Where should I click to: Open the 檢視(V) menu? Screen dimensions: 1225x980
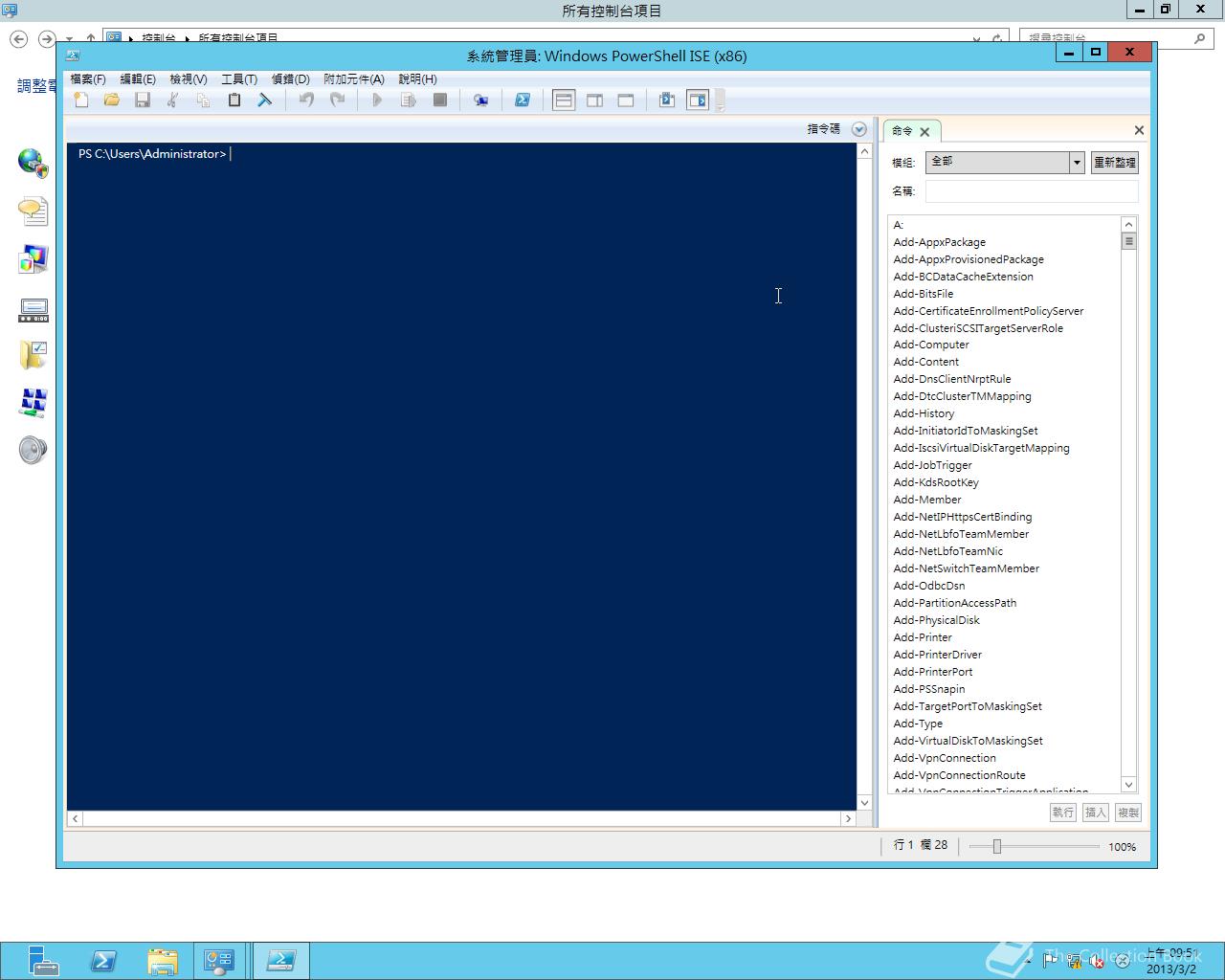(189, 79)
